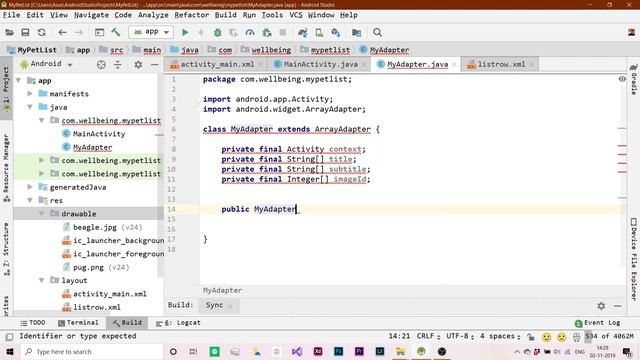Open the Project Structure icon
The height and width of the screenshot is (360, 640).
(356, 32)
